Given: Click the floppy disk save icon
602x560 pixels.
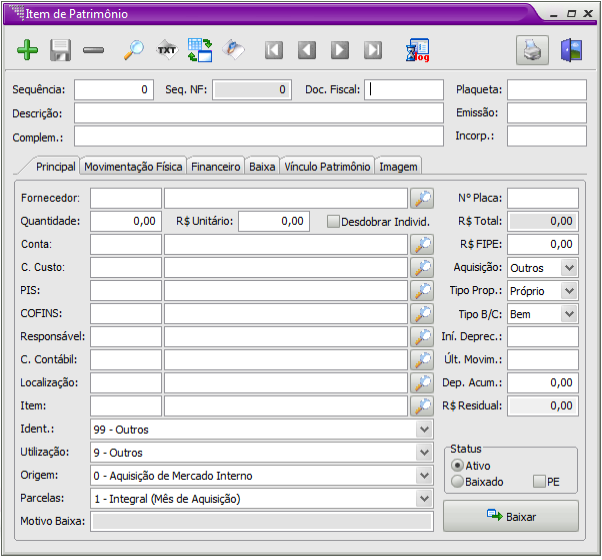Looking at the screenshot, I should [x=60, y=50].
